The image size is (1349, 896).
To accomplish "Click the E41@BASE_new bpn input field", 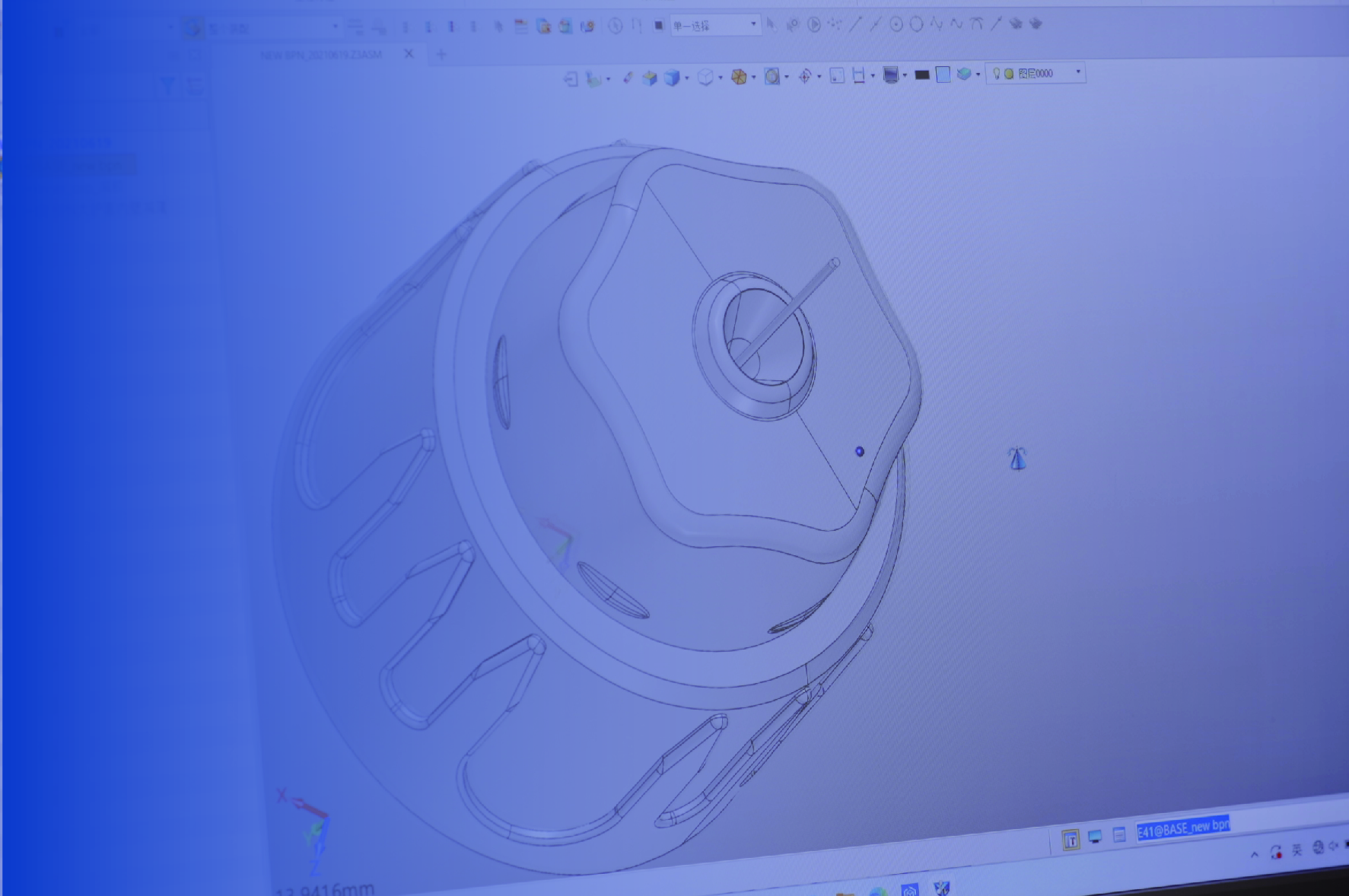I will coord(1182,828).
